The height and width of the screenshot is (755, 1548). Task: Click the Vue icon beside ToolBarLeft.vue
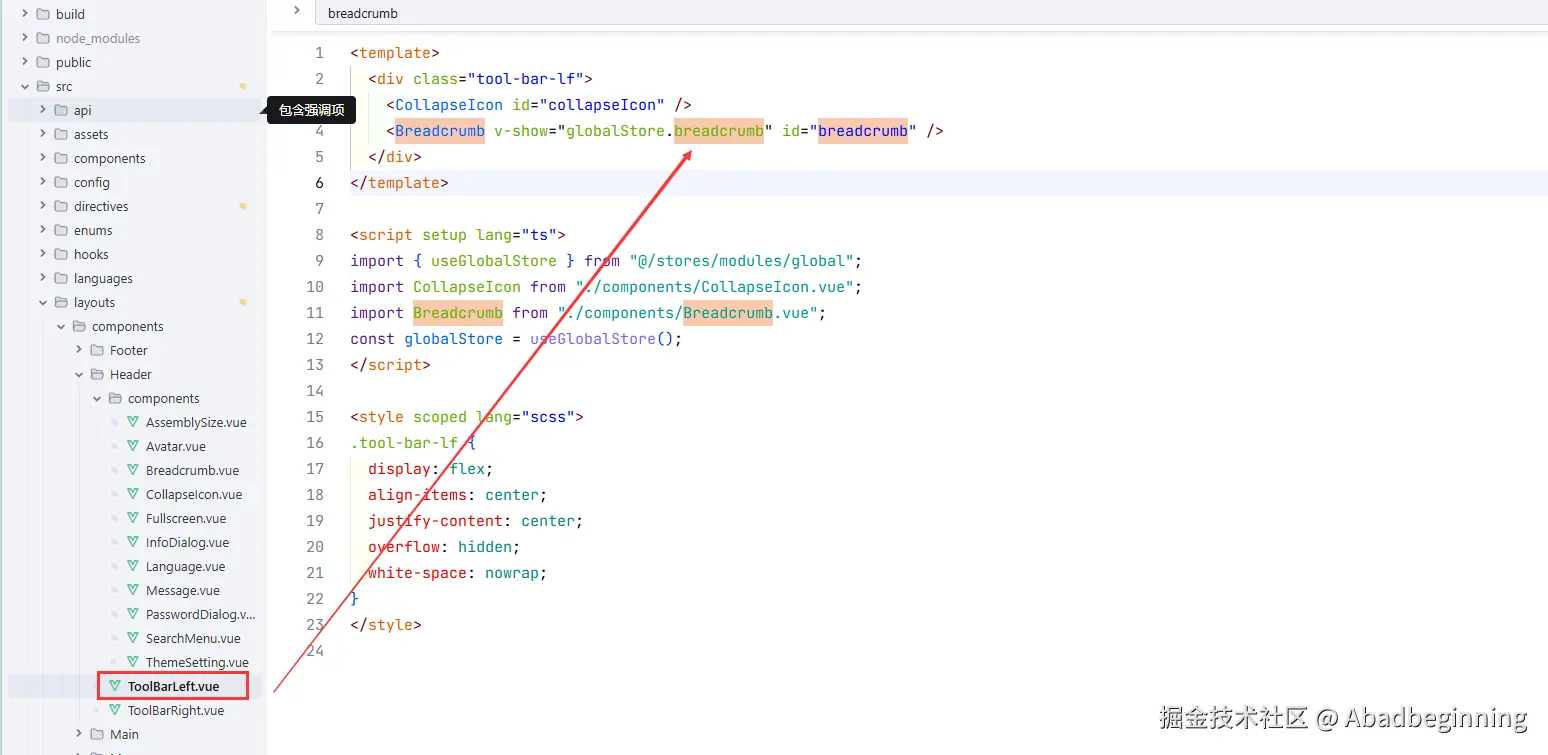coord(115,686)
